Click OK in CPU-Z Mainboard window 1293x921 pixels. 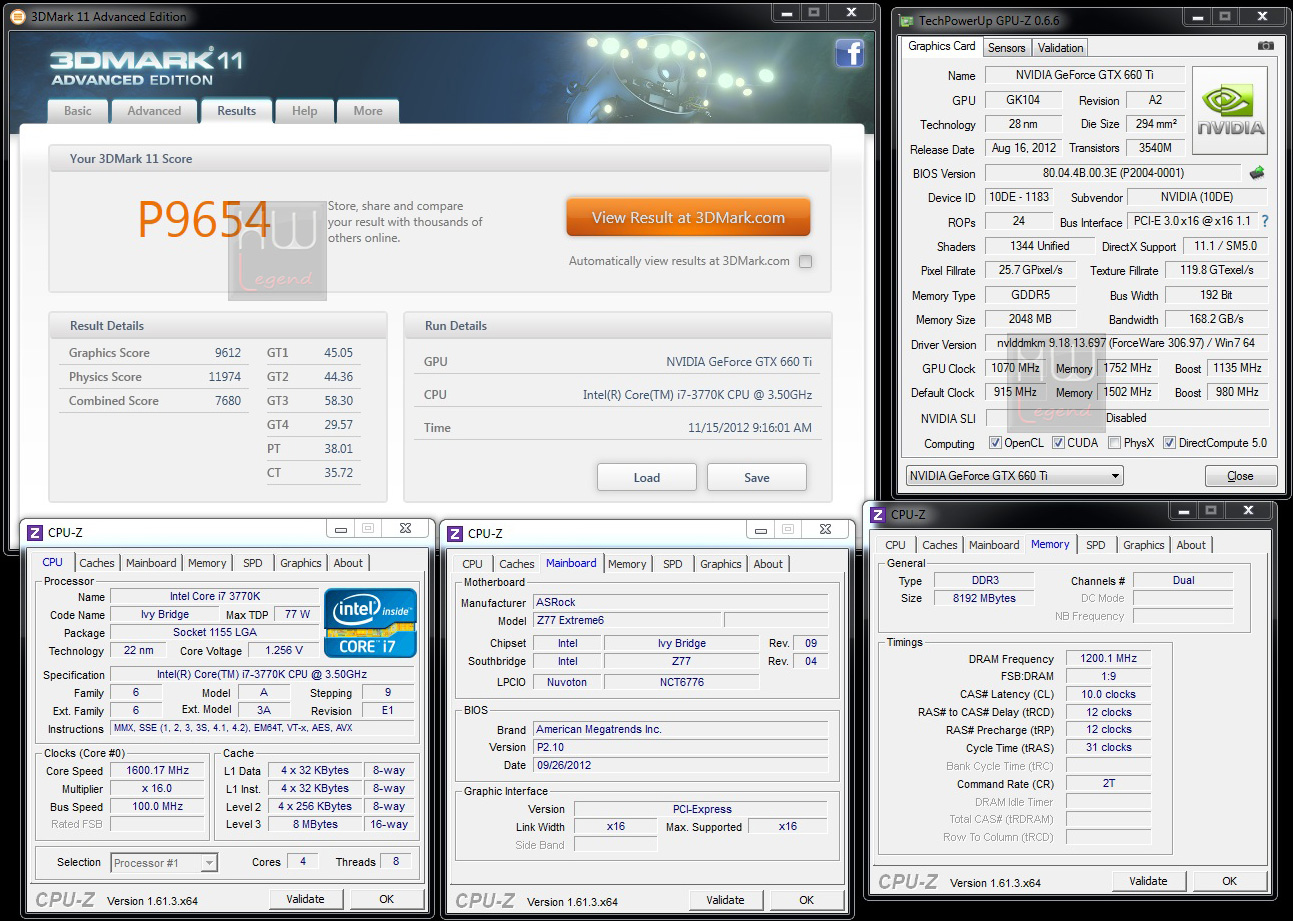[x=806, y=900]
